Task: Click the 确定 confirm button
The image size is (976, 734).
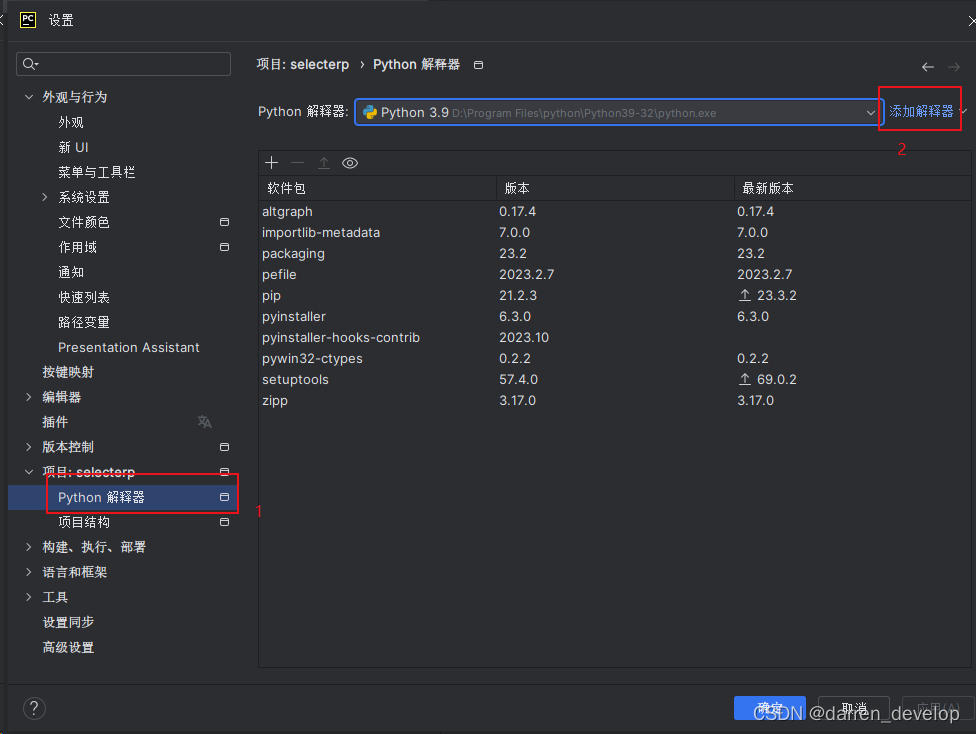Action: click(769, 708)
